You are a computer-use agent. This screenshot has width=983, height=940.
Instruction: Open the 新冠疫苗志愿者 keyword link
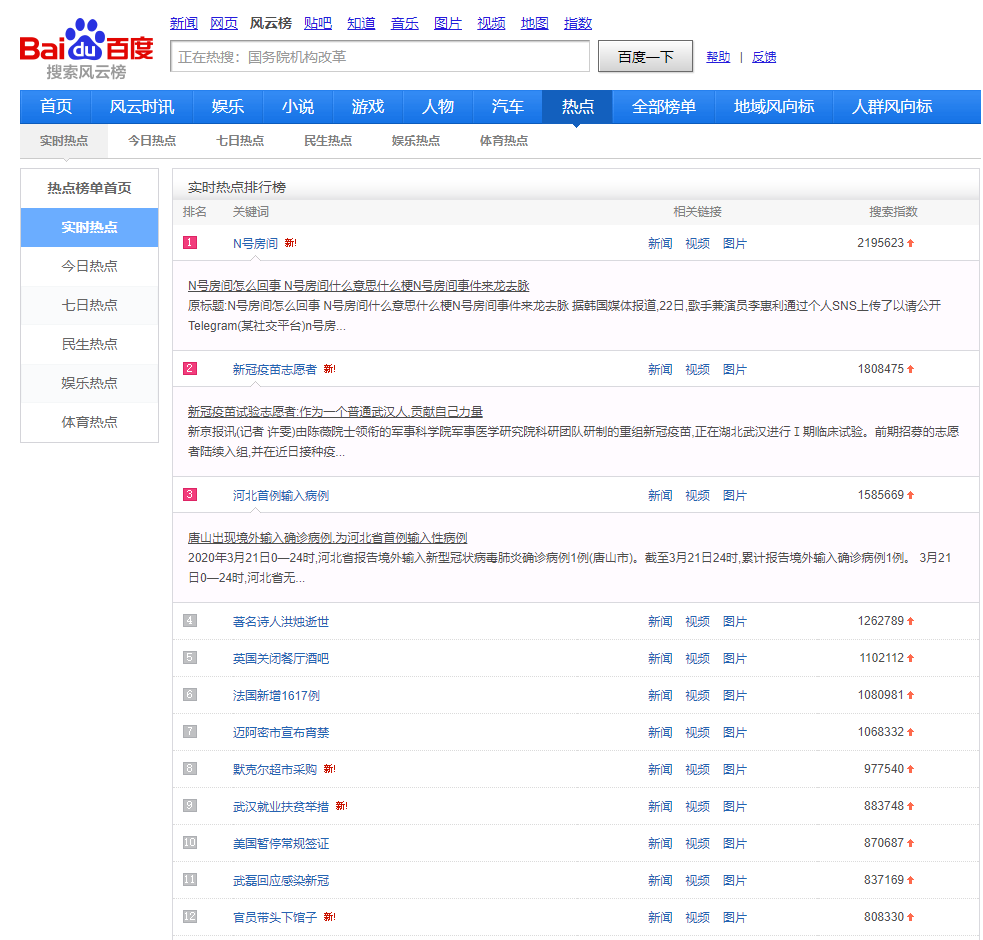click(x=275, y=369)
